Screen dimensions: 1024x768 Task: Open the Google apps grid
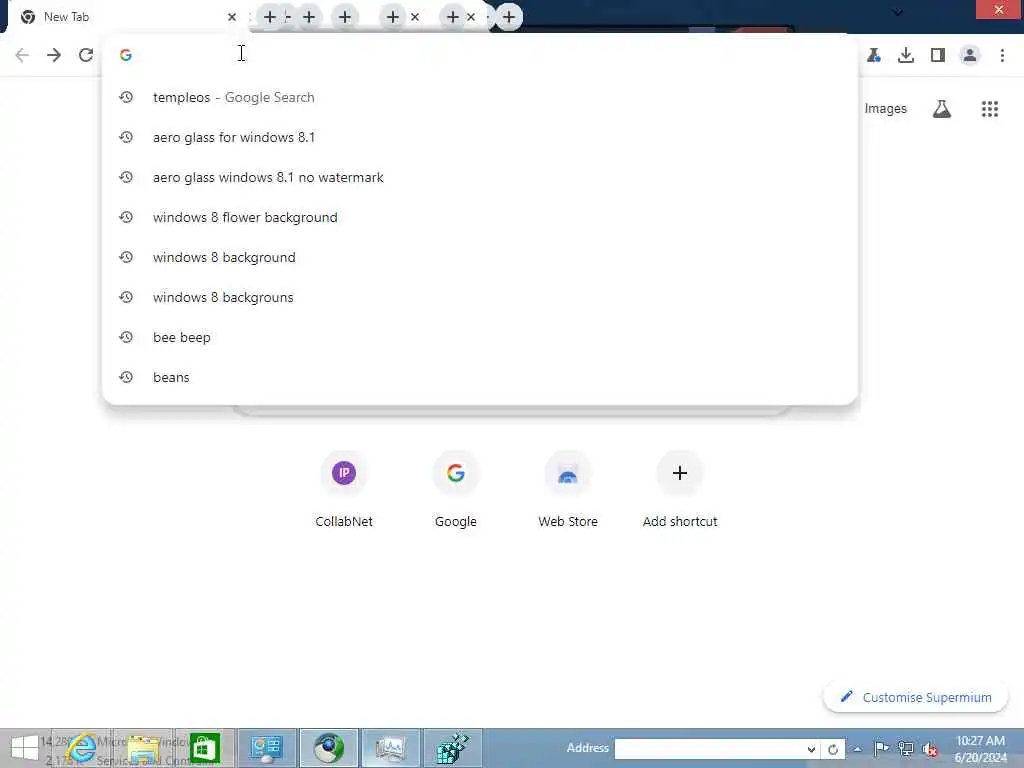989,108
